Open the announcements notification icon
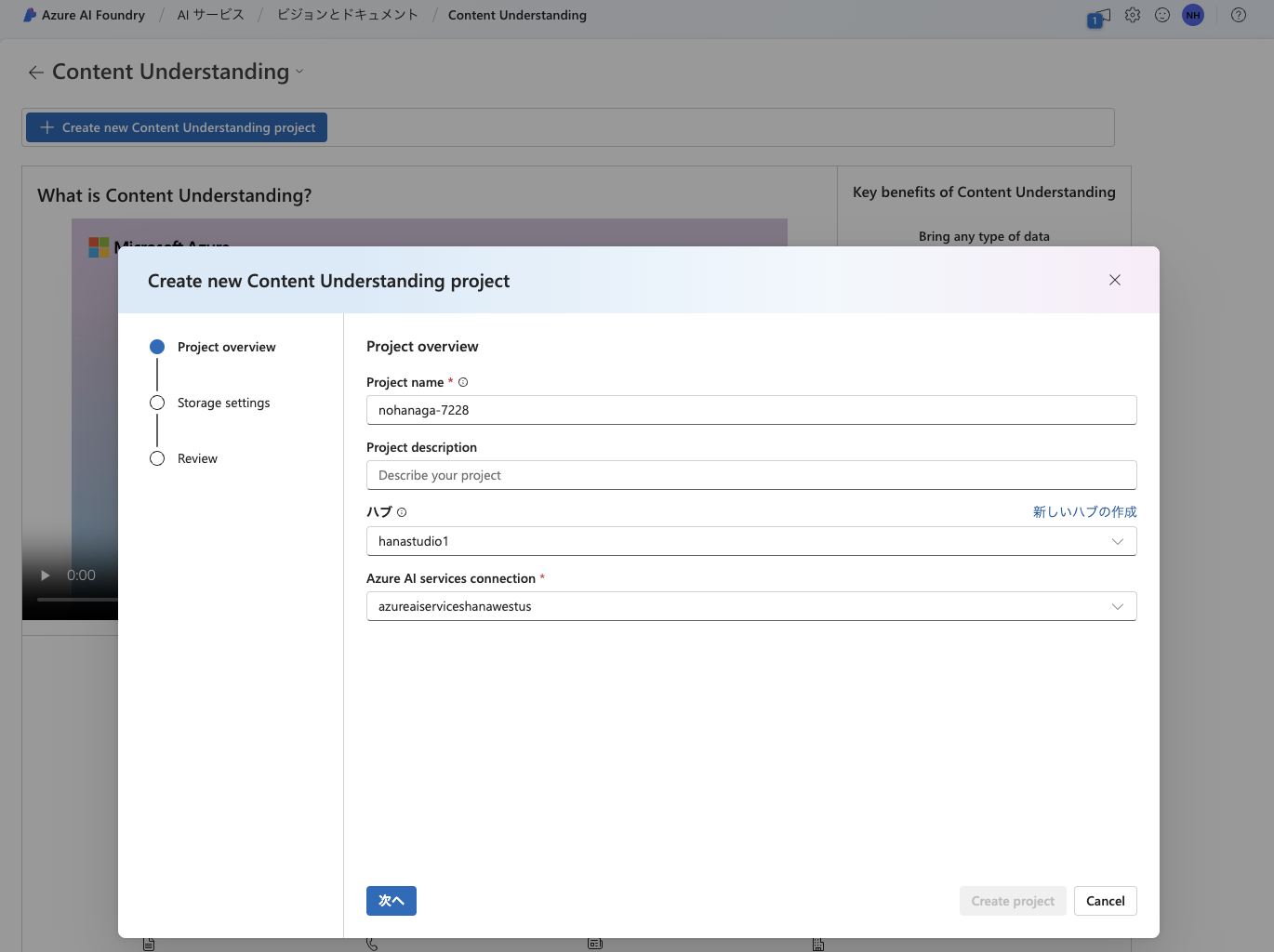Image resolution: width=1274 pixels, height=952 pixels. [1099, 15]
